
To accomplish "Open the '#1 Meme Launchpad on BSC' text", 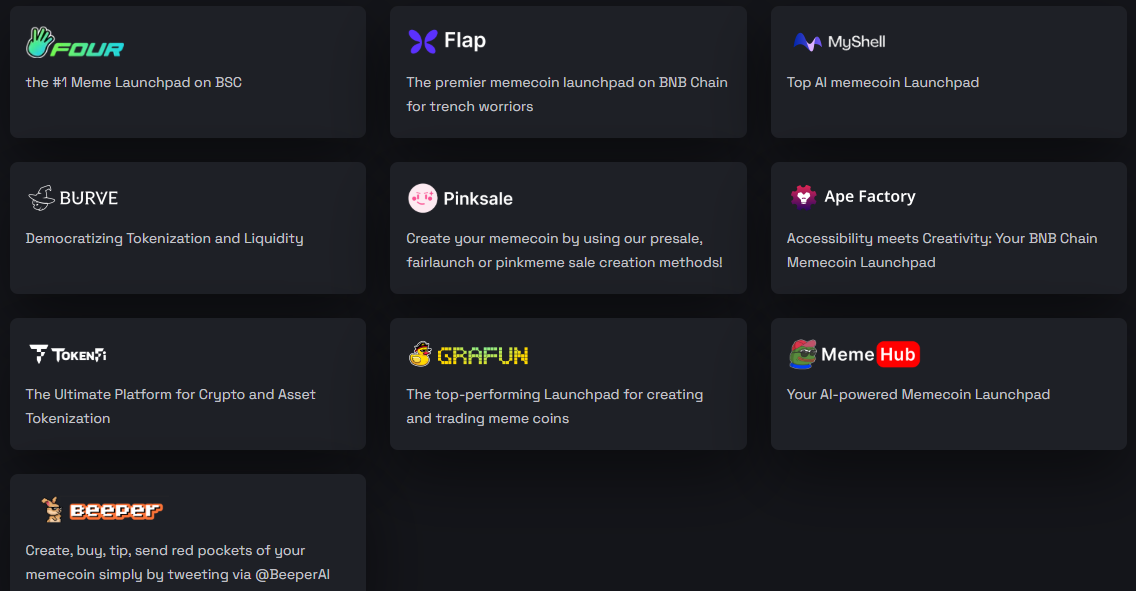I will point(134,82).
